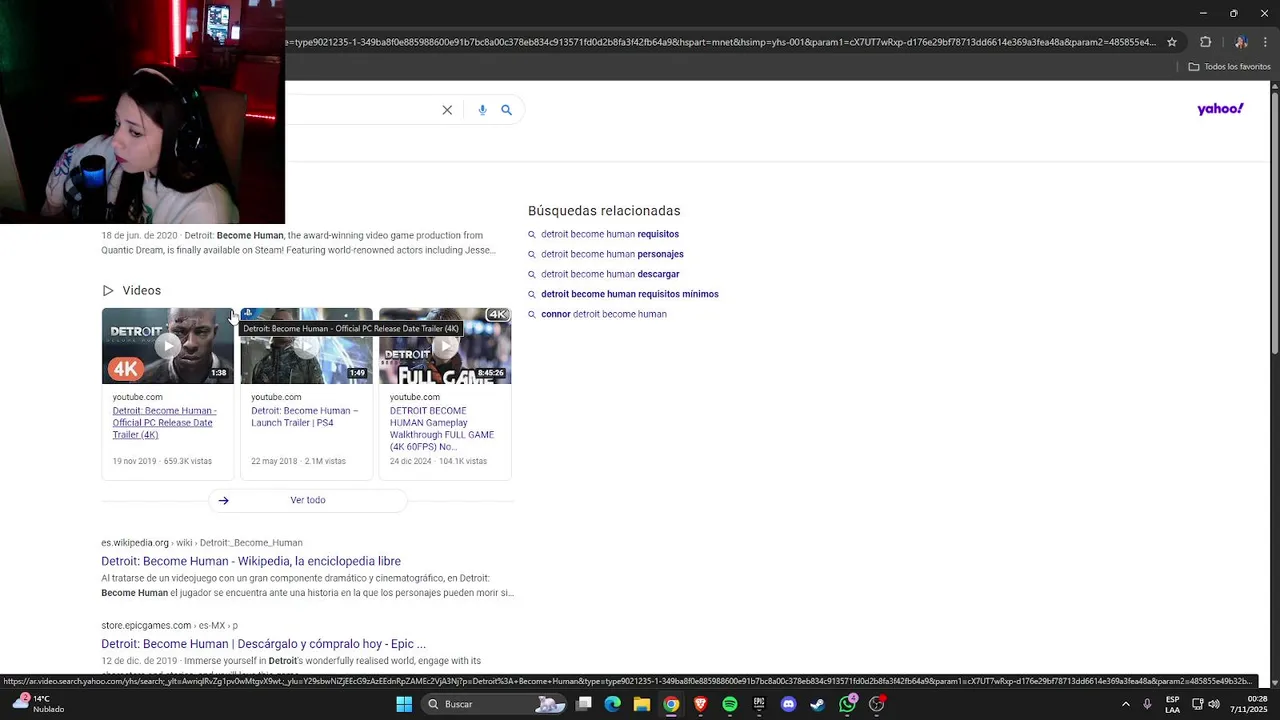Open 'DETROIT BECOME HUMAN Gameplay Walkthrough FULL GAME' link
Image resolution: width=1280 pixels, height=720 pixels.
point(442,429)
